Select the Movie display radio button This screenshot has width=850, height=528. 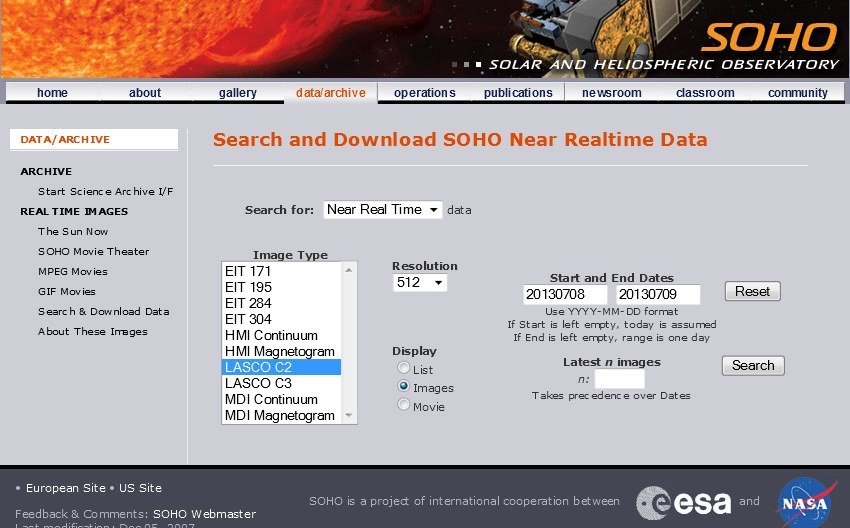pyautogui.click(x=403, y=405)
